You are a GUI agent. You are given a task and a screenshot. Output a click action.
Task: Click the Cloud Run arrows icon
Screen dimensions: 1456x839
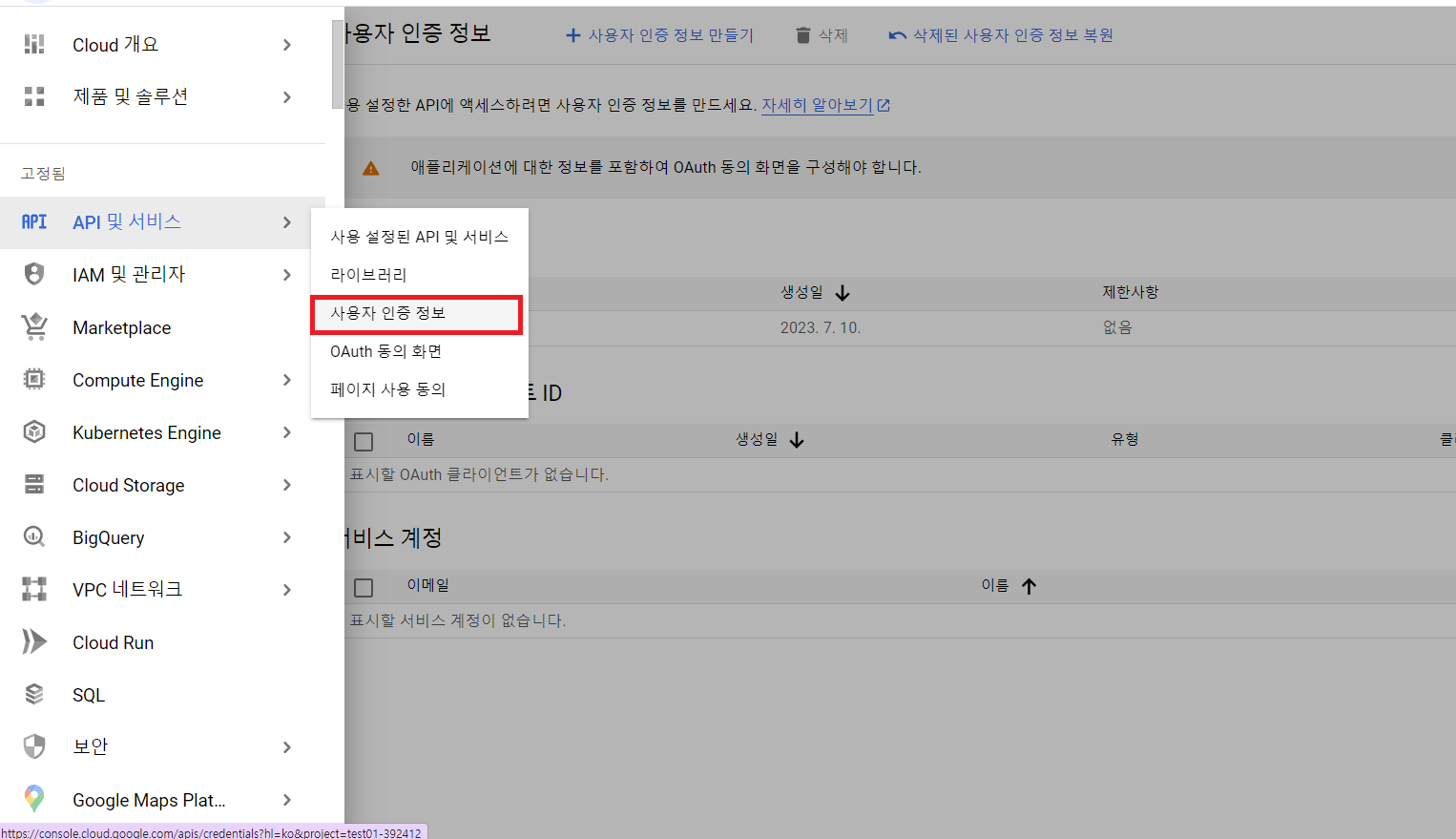coord(34,641)
